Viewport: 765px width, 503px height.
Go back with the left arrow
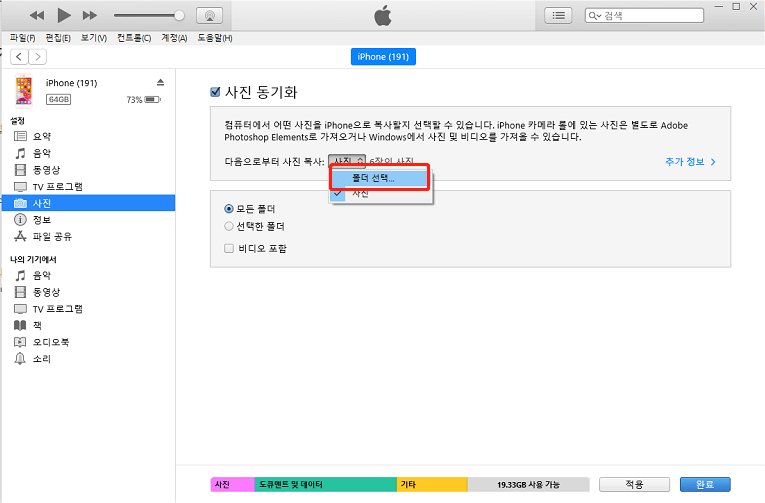click(x=19, y=57)
